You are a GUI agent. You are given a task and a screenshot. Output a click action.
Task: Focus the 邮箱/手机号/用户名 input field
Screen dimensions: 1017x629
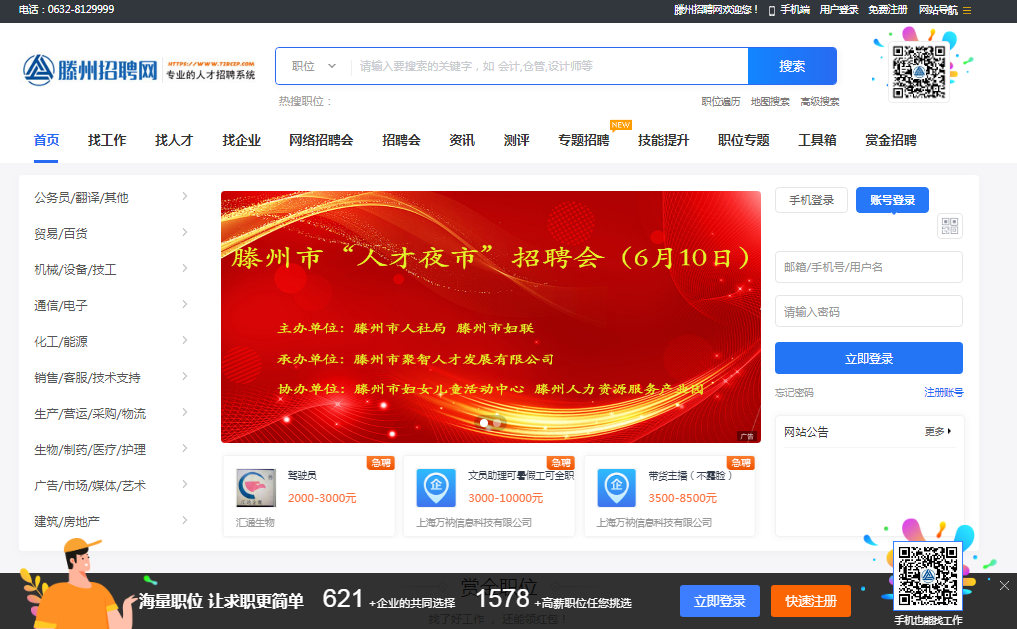(868, 267)
